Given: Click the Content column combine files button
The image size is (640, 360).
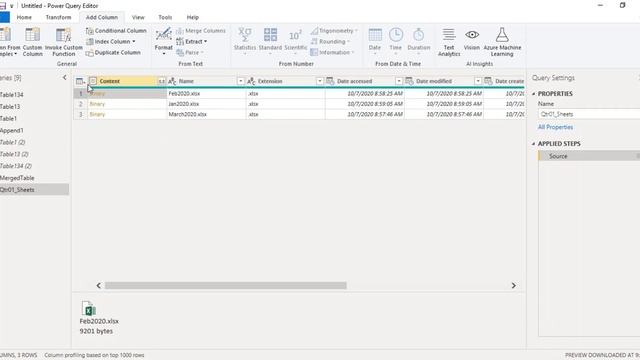Looking at the screenshot, I should pyautogui.click(x=162, y=81).
